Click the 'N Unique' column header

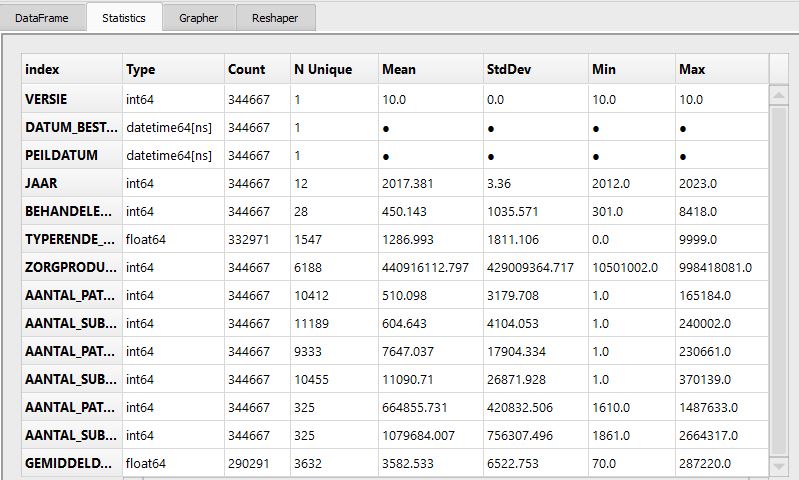(x=334, y=69)
